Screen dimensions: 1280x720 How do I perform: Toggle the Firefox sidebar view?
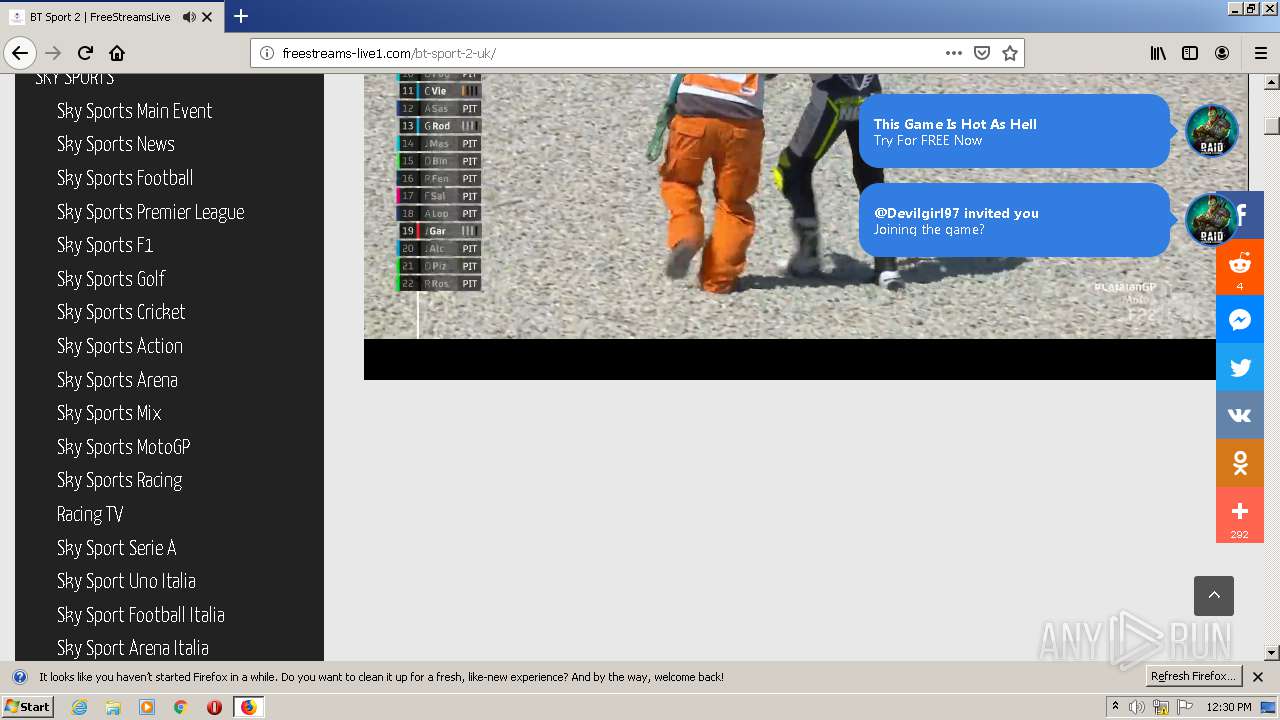1190,53
